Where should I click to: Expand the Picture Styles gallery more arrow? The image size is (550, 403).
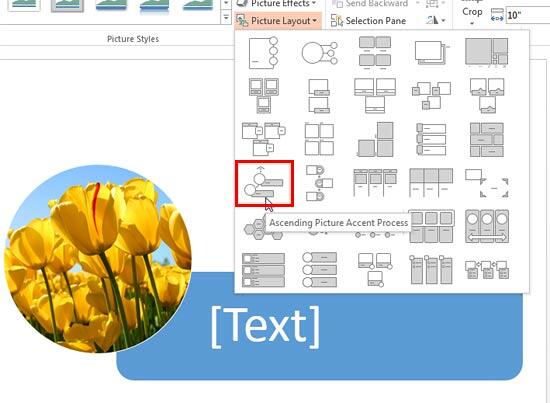coord(226,17)
